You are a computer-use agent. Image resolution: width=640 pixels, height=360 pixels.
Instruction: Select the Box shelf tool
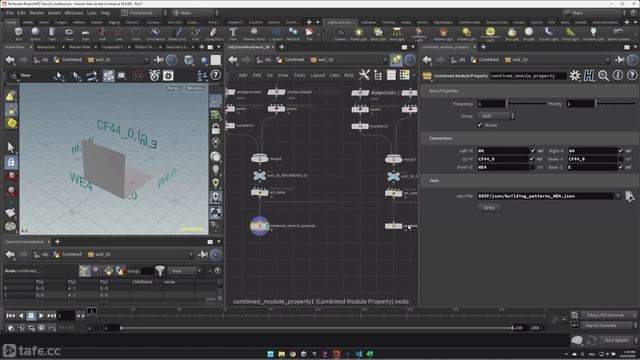tap(18, 33)
